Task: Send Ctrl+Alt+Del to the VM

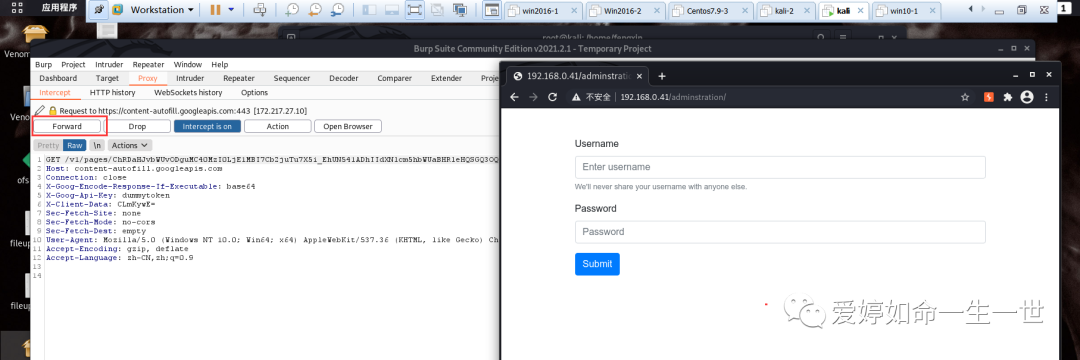Action: coord(260,10)
